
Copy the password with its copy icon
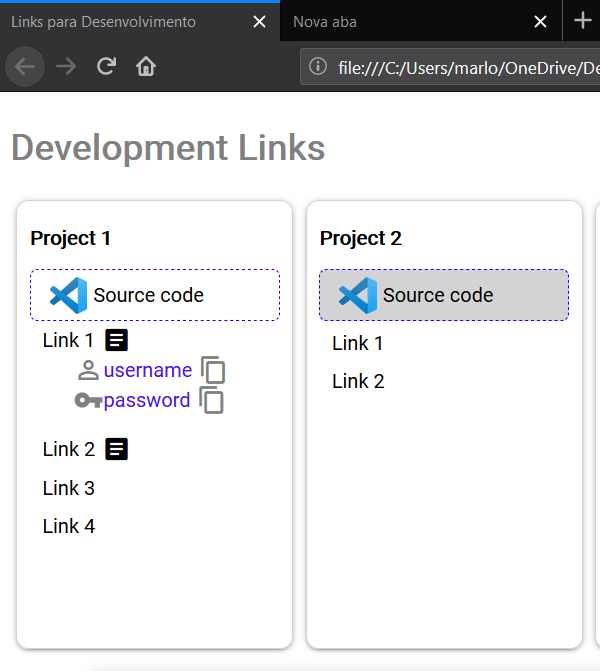pyautogui.click(x=211, y=400)
